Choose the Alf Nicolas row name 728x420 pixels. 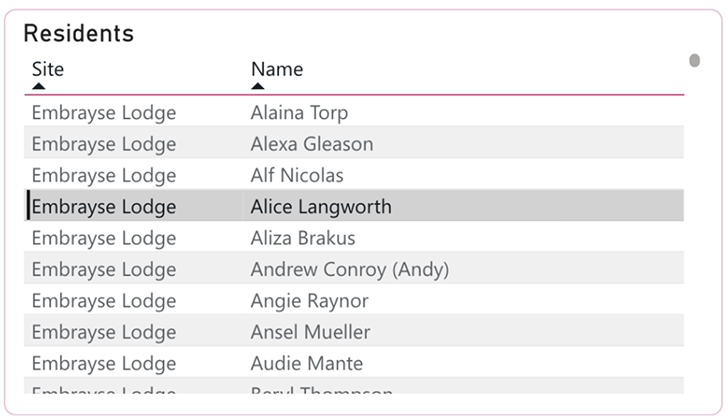click(x=297, y=176)
